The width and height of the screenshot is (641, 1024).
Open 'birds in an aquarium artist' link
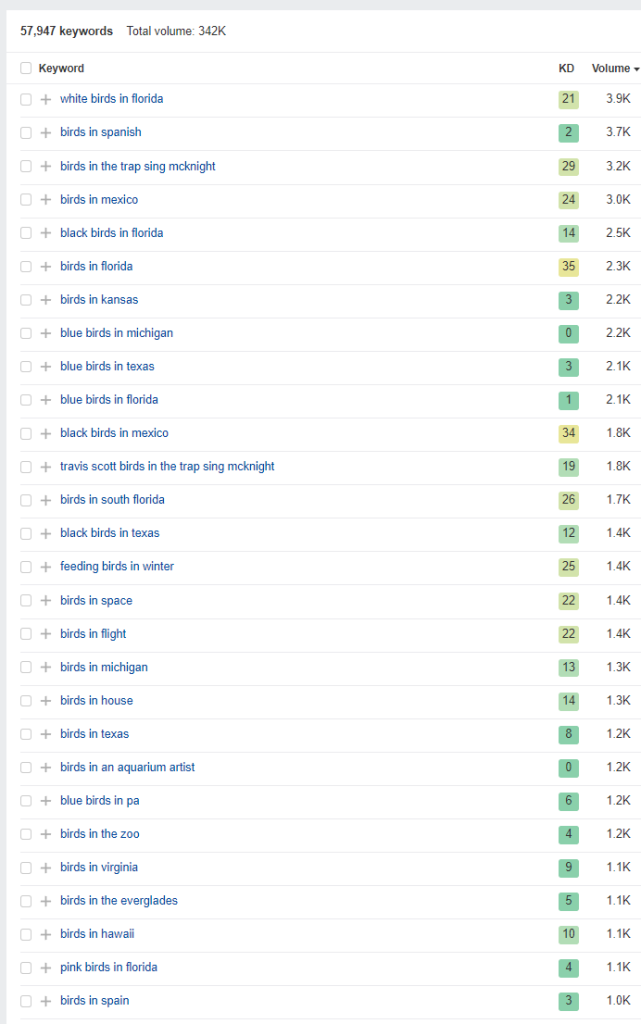coord(127,767)
